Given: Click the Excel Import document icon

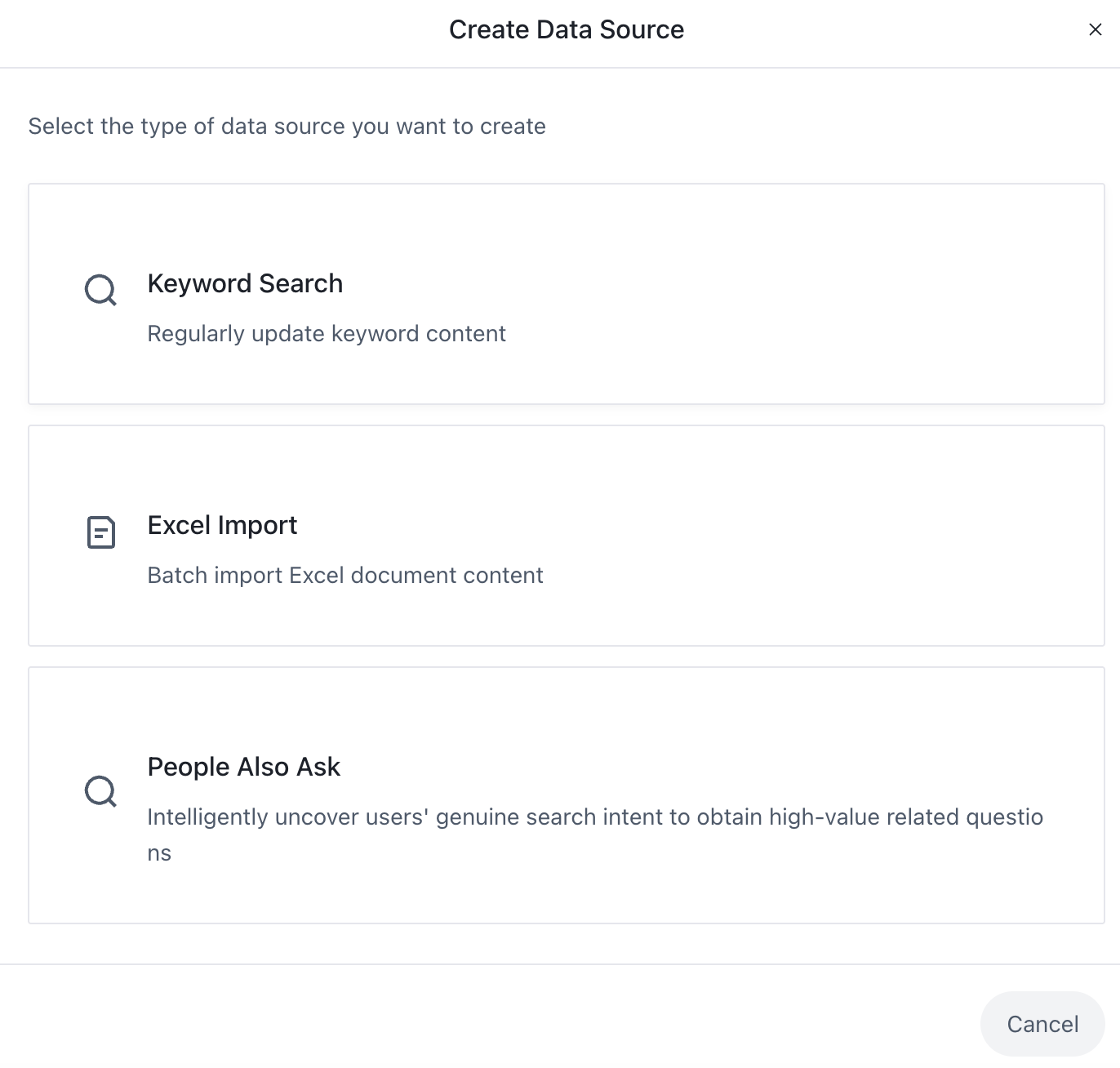Looking at the screenshot, I should (x=101, y=532).
